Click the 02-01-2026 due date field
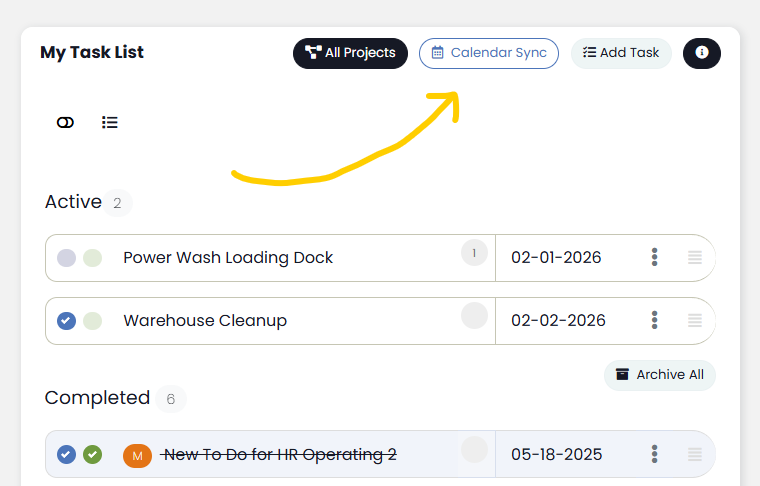This screenshot has width=760, height=486. tap(556, 258)
